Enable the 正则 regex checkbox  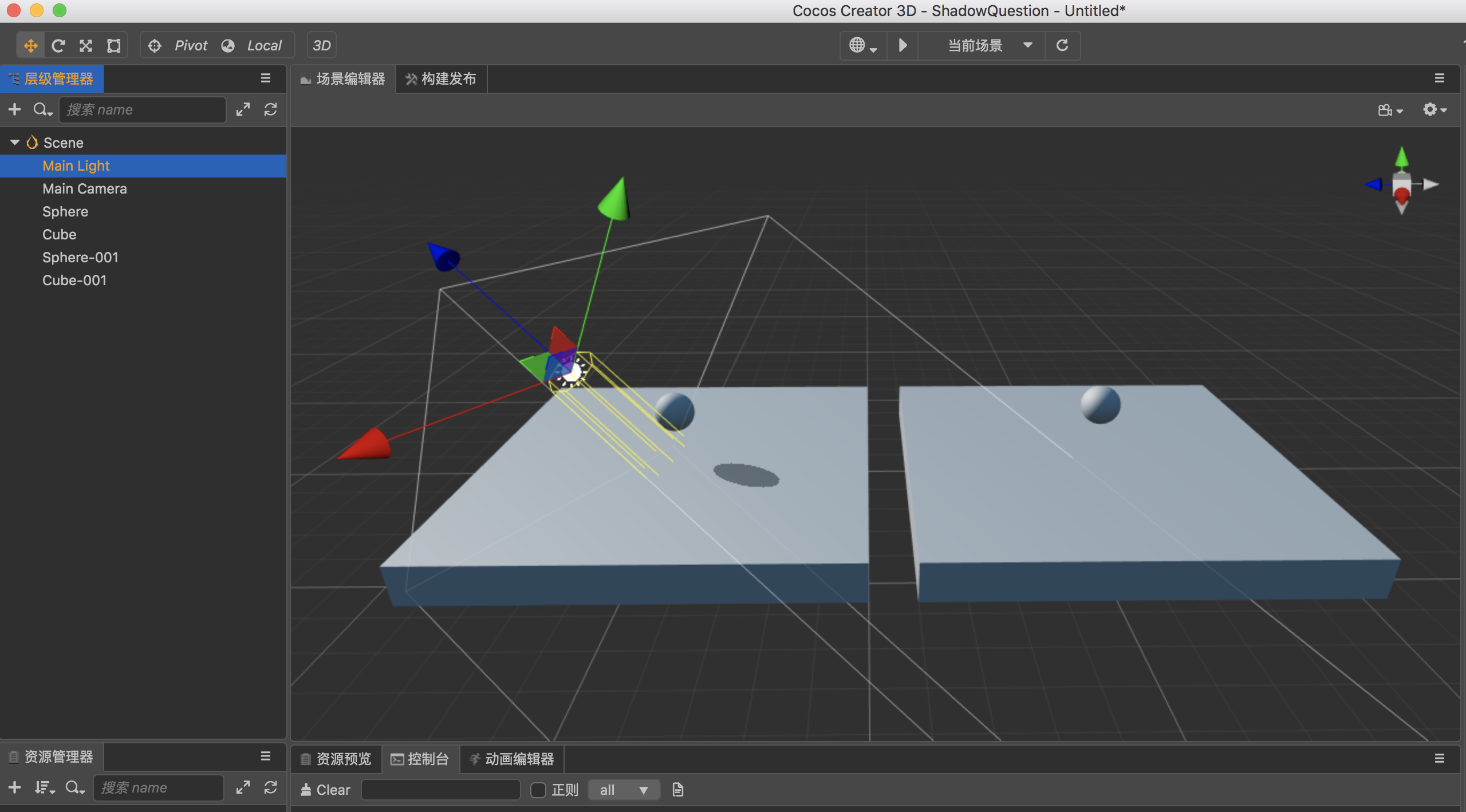[x=538, y=790]
